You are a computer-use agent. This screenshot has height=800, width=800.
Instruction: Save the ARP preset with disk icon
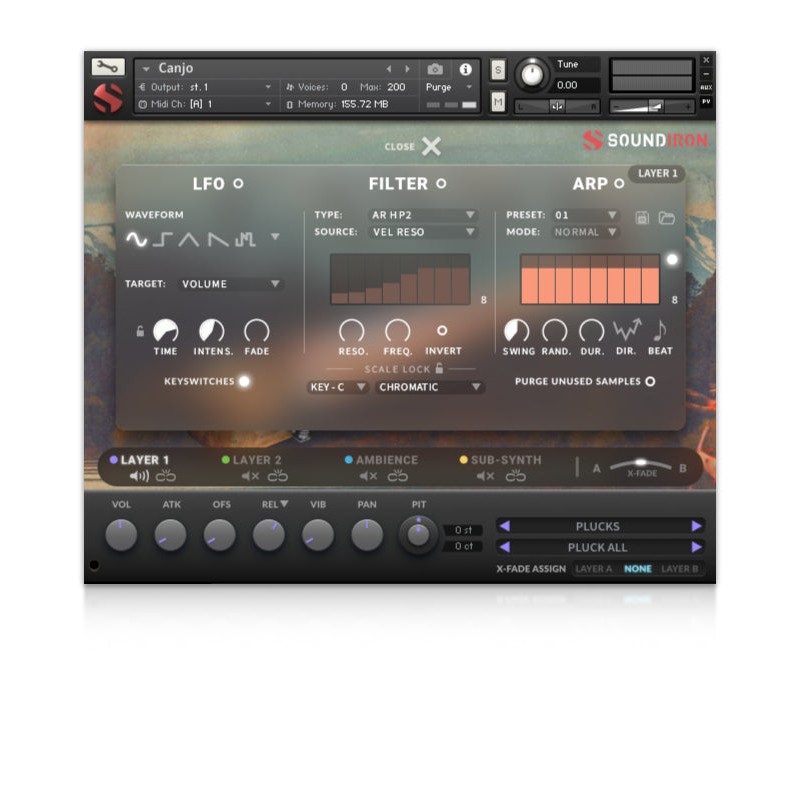[x=644, y=217]
